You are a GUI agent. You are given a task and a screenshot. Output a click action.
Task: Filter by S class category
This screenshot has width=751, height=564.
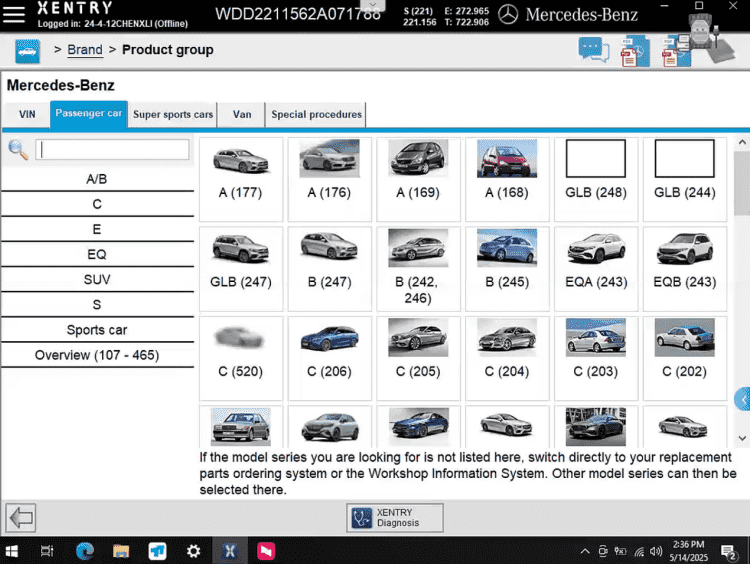click(x=97, y=305)
